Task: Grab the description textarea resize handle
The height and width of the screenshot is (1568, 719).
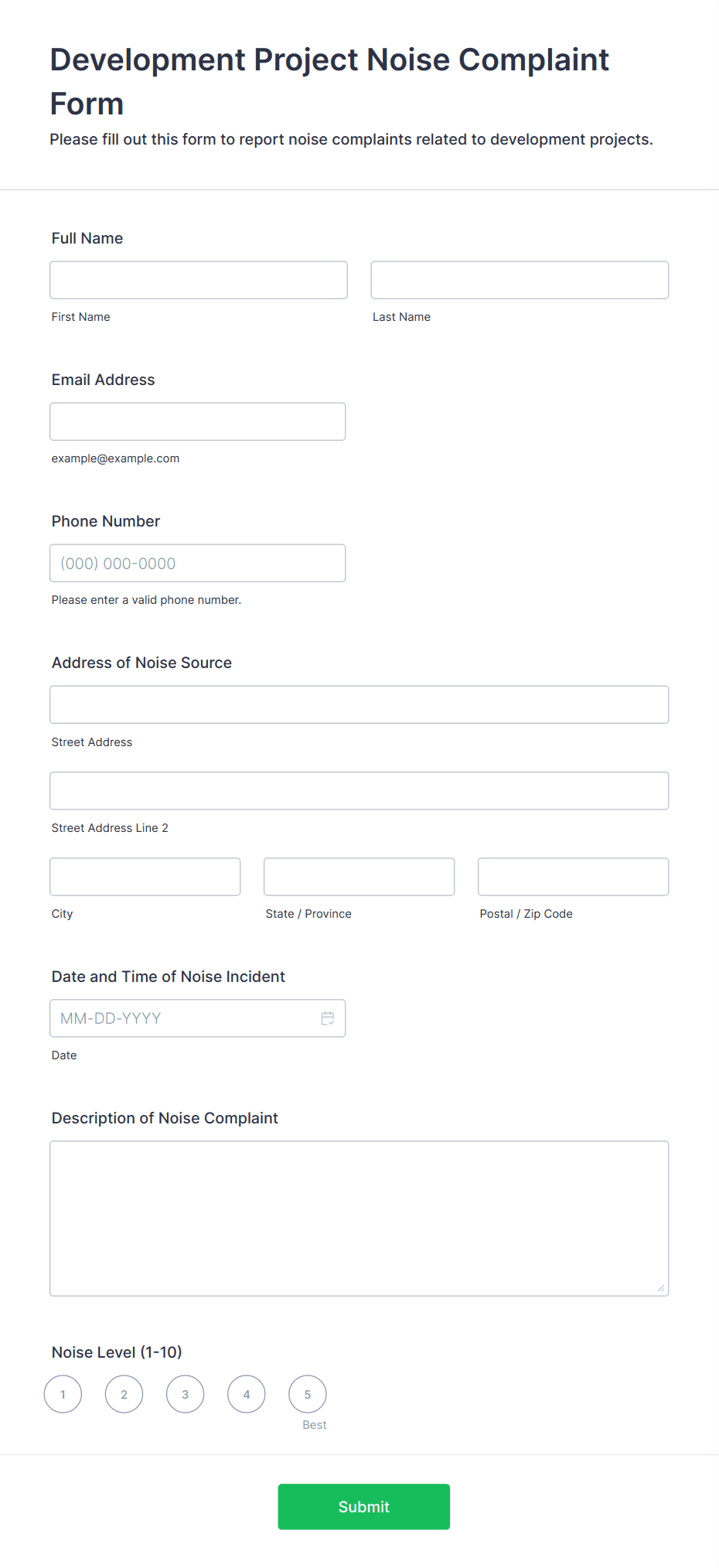Action: coord(661,1288)
